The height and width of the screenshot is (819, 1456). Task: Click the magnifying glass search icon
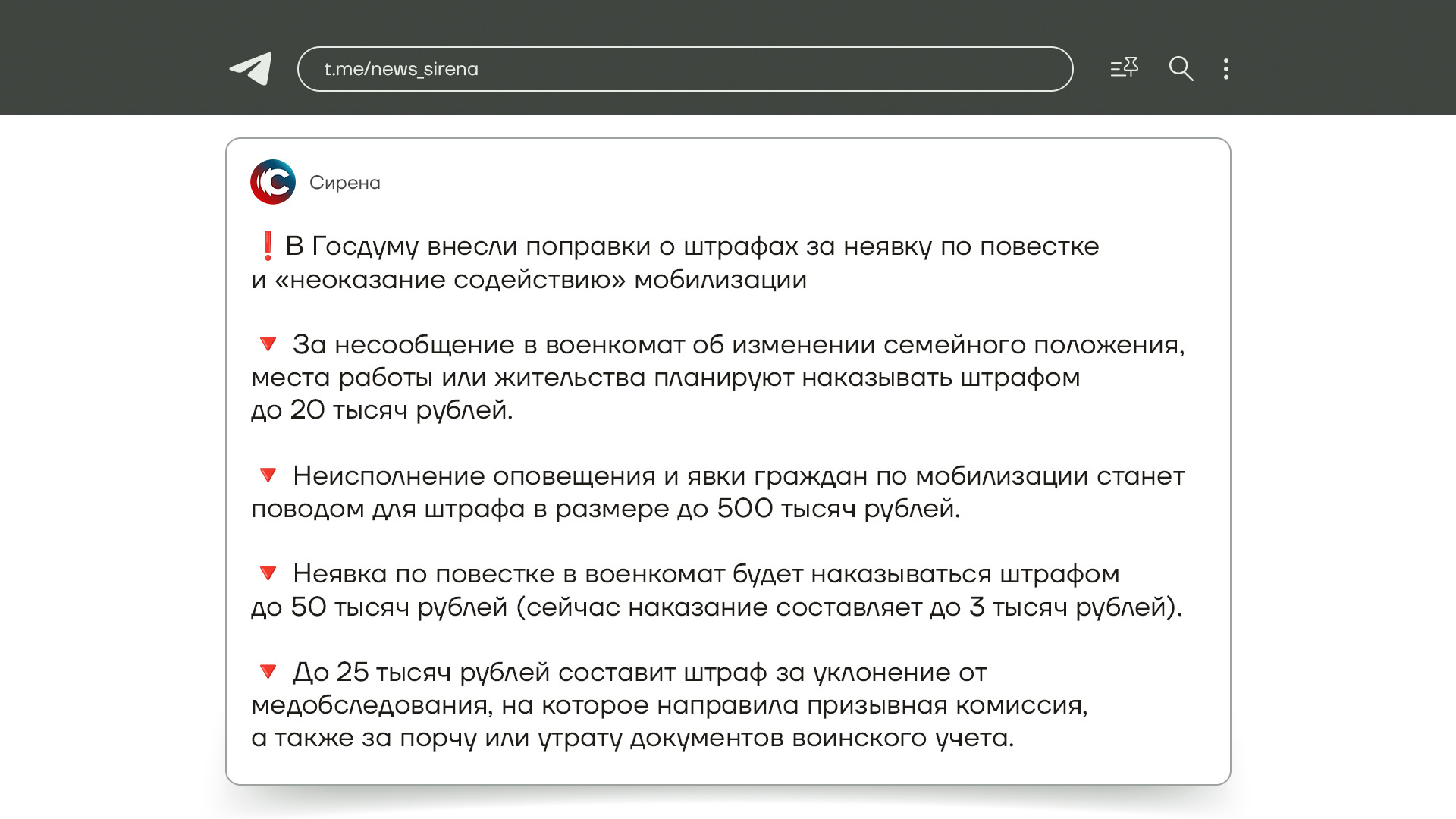(x=1181, y=69)
